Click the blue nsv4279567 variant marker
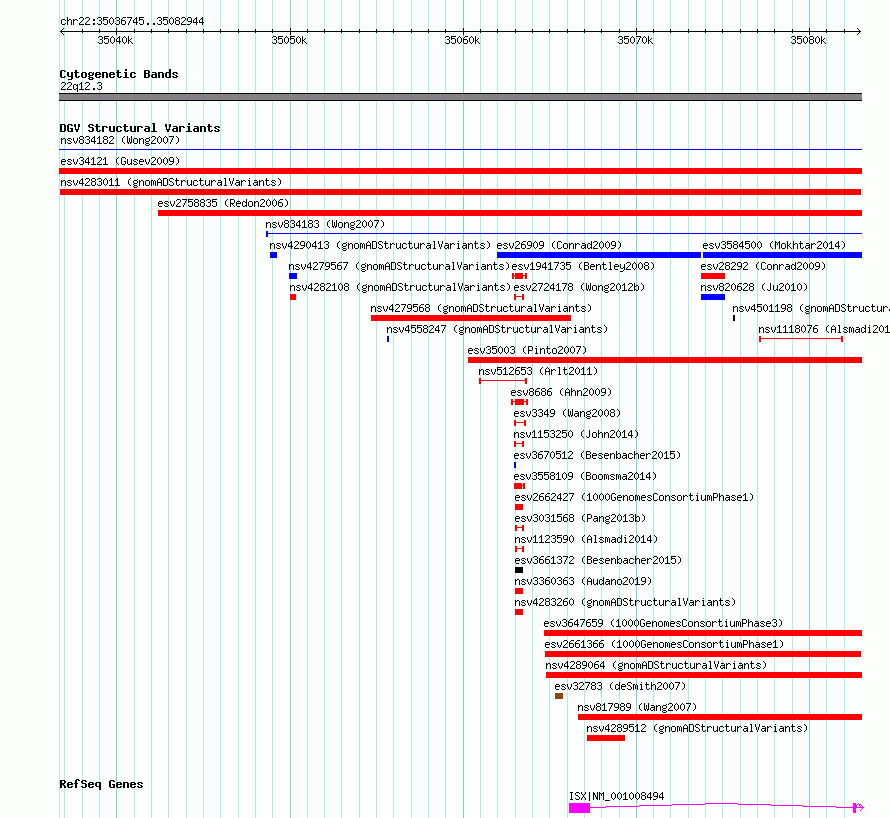Screen dimensions: 890x818 [x=293, y=276]
